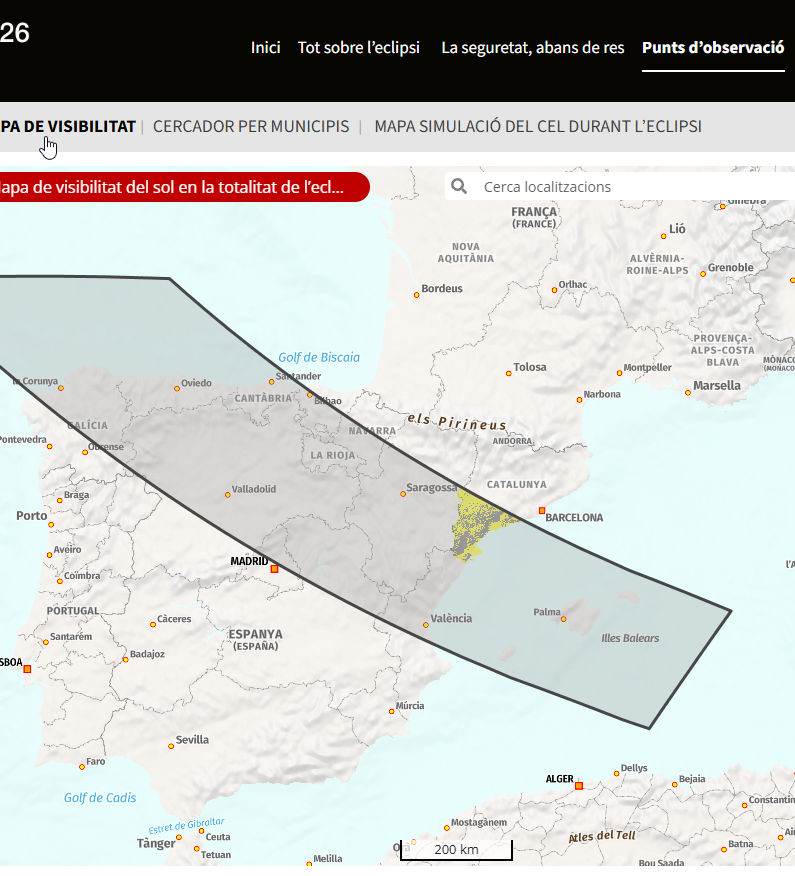795x876 pixels.
Task: Open Mapa simulació del cel durant l'eclipsi
Action: coord(538,126)
